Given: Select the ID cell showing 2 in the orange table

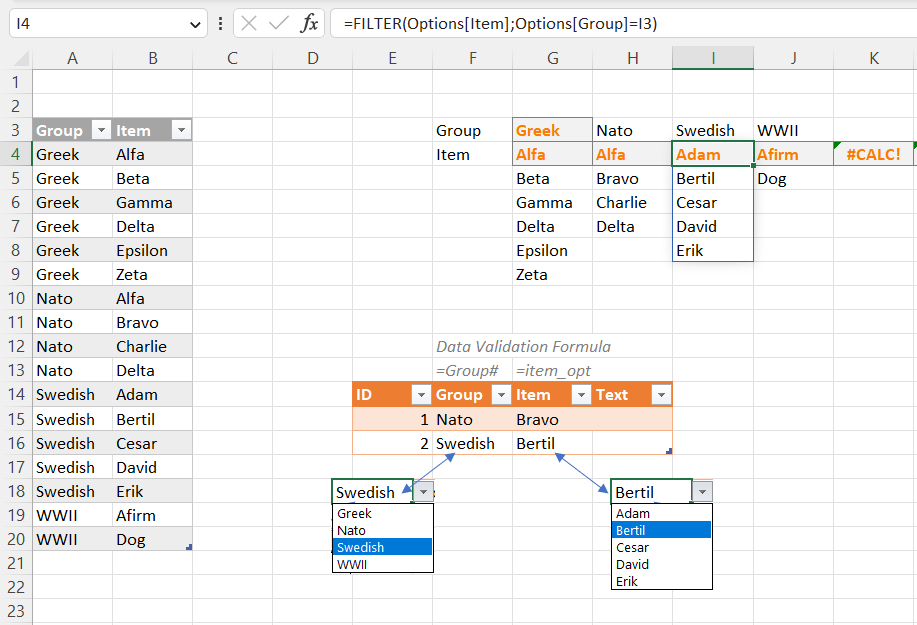Looking at the screenshot, I should pos(392,443).
